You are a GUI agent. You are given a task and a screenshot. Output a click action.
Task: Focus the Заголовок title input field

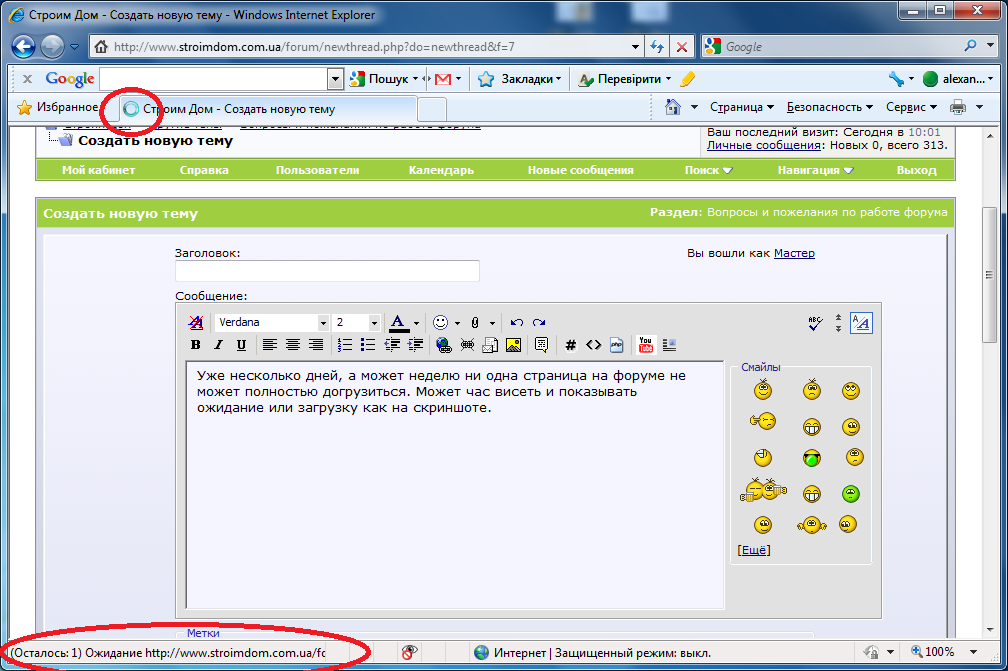click(327, 271)
